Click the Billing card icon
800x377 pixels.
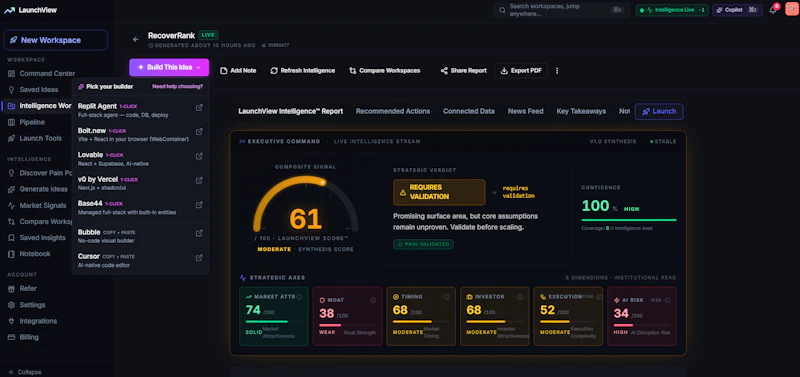(x=11, y=337)
